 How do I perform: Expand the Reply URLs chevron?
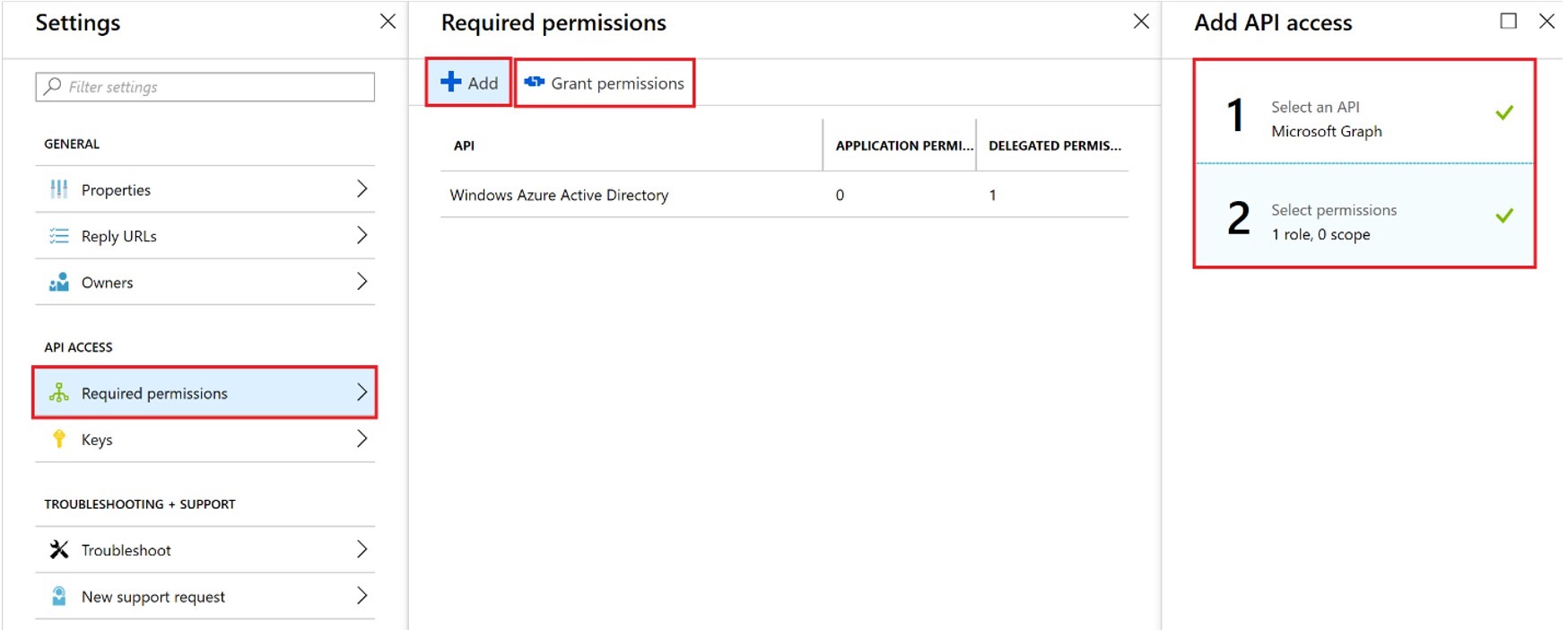[362, 235]
